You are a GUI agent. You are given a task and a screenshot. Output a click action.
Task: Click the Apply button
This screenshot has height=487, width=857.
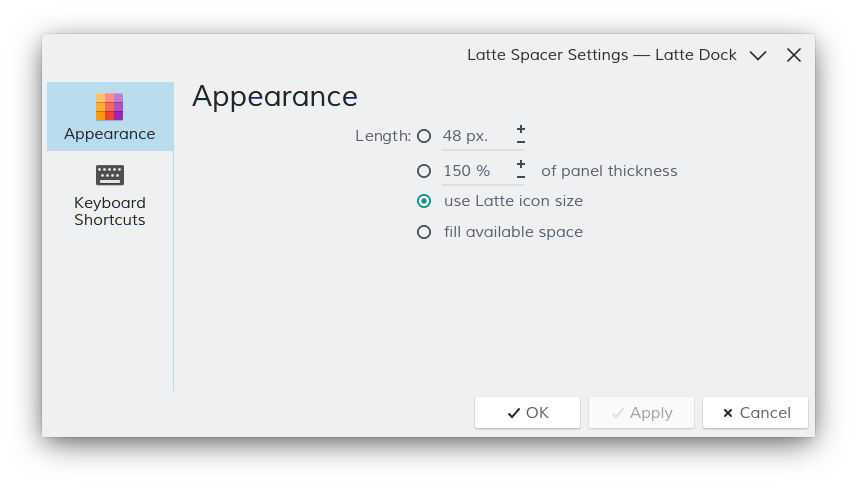641,413
